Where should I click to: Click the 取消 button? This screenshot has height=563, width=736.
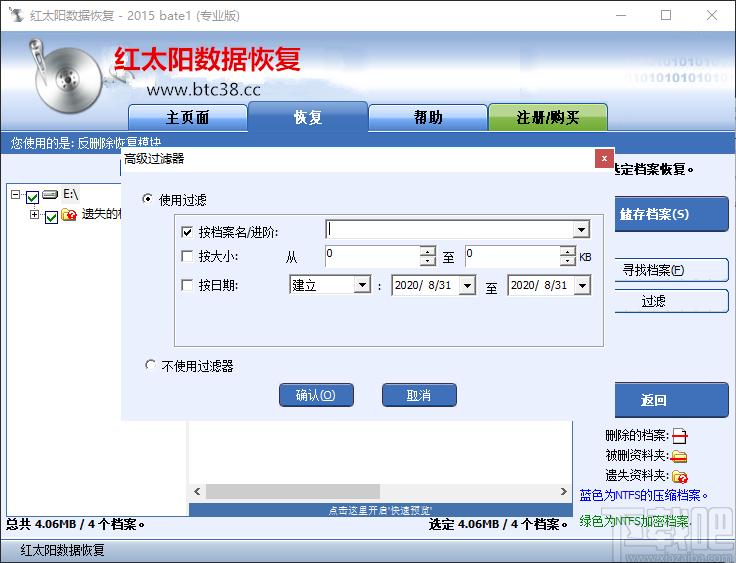pyautogui.click(x=419, y=395)
